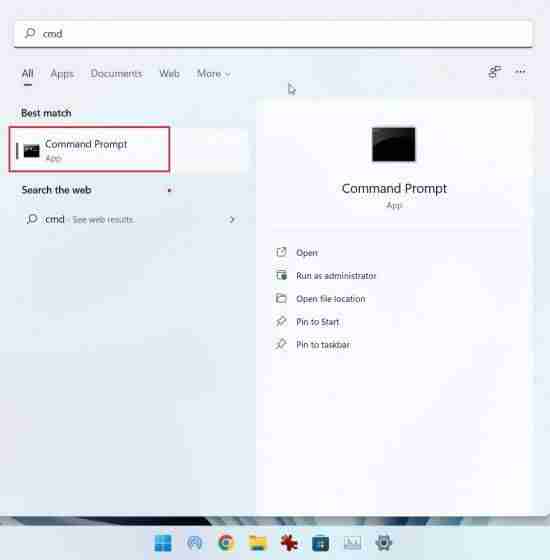Select the All filter tab
This screenshot has width=550, height=560.
click(x=28, y=74)
